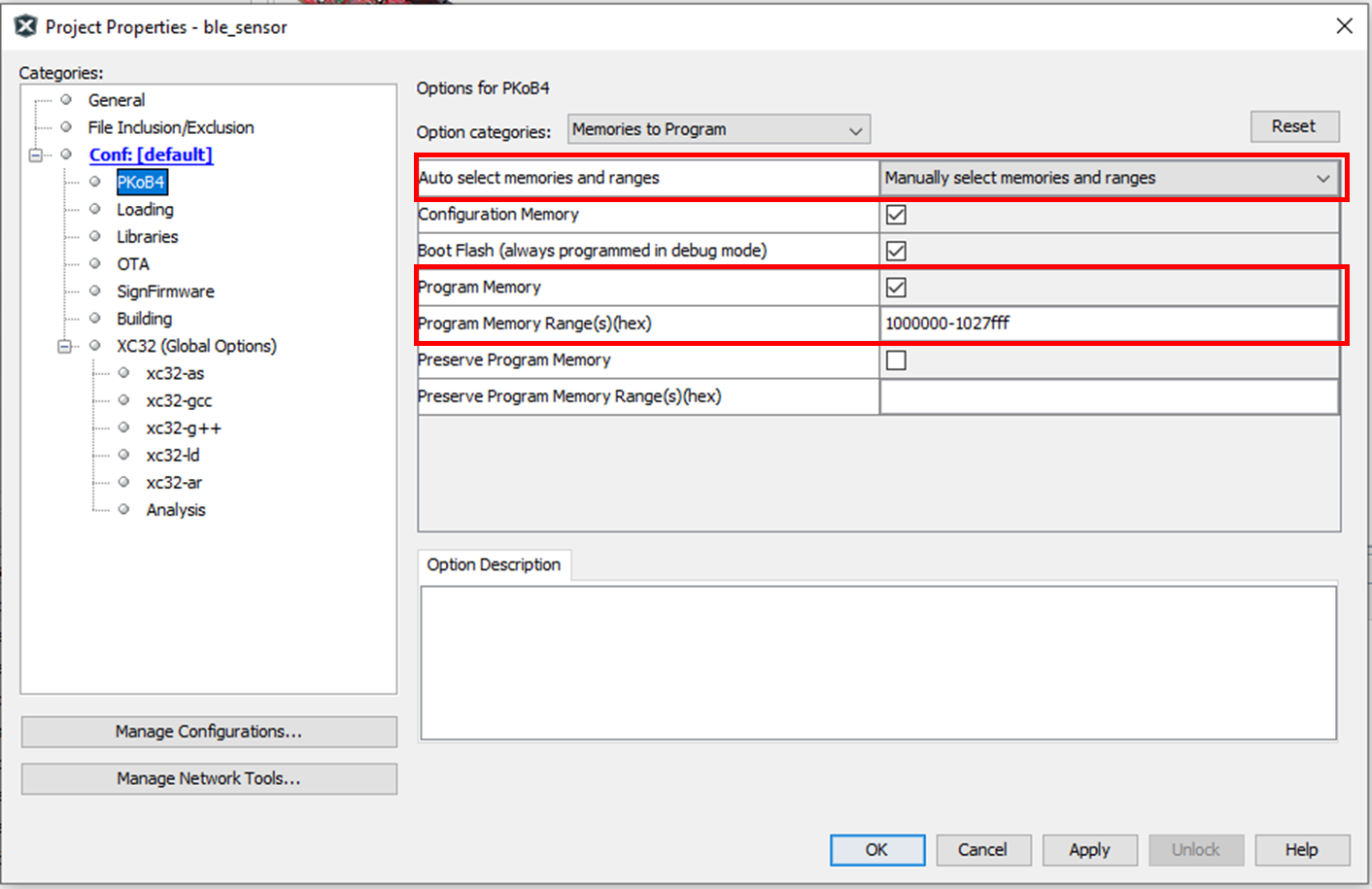The height and width of the screenshot is (889, 1372).
Task: Open the Manually select memories and ranges dropdown
Action: 1109,178
